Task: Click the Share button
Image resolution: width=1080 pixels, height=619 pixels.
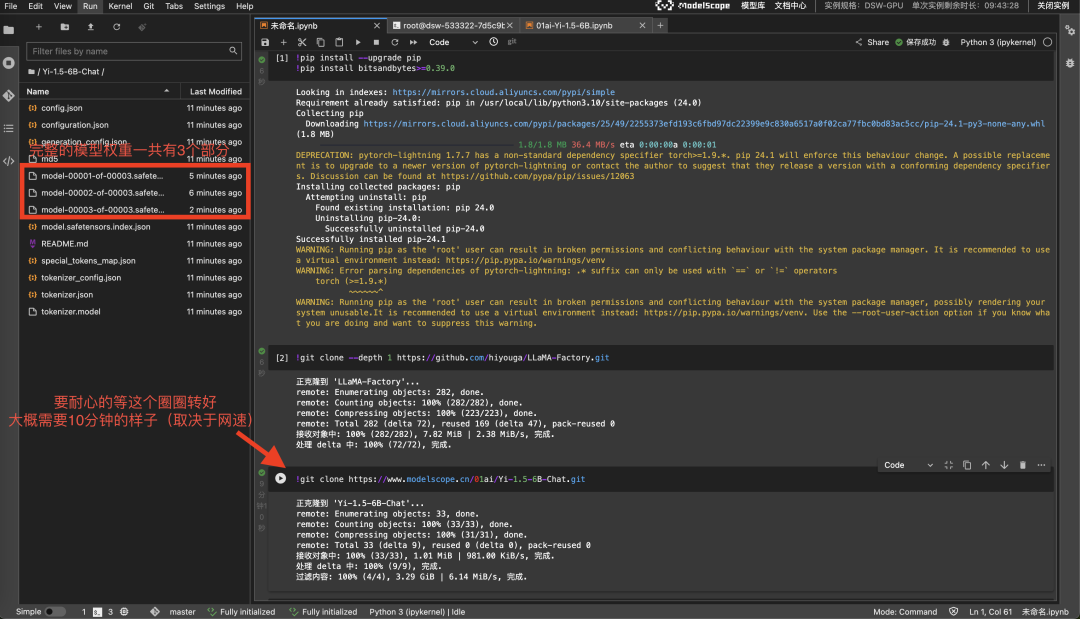Action: pos(872,42)
